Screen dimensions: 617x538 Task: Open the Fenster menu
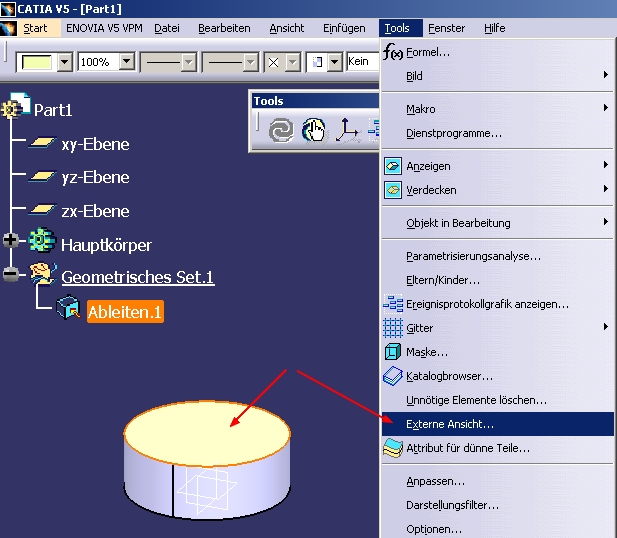[447, 28]
